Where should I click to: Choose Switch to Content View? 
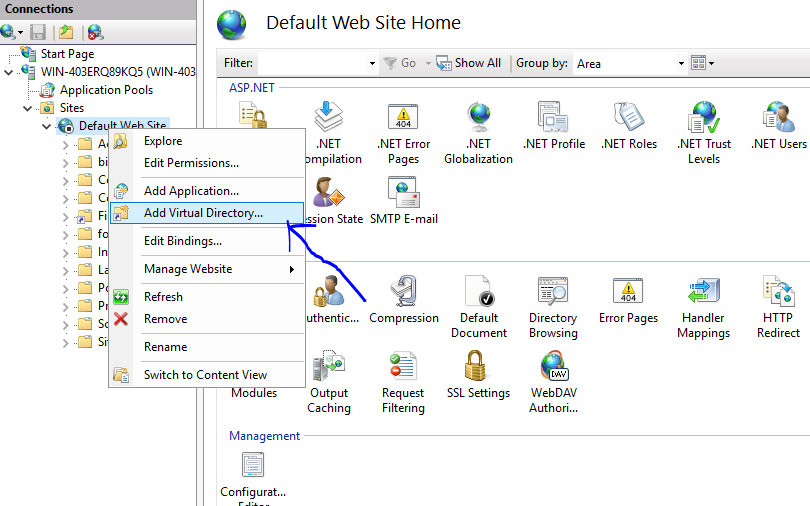tap(207, 375)
